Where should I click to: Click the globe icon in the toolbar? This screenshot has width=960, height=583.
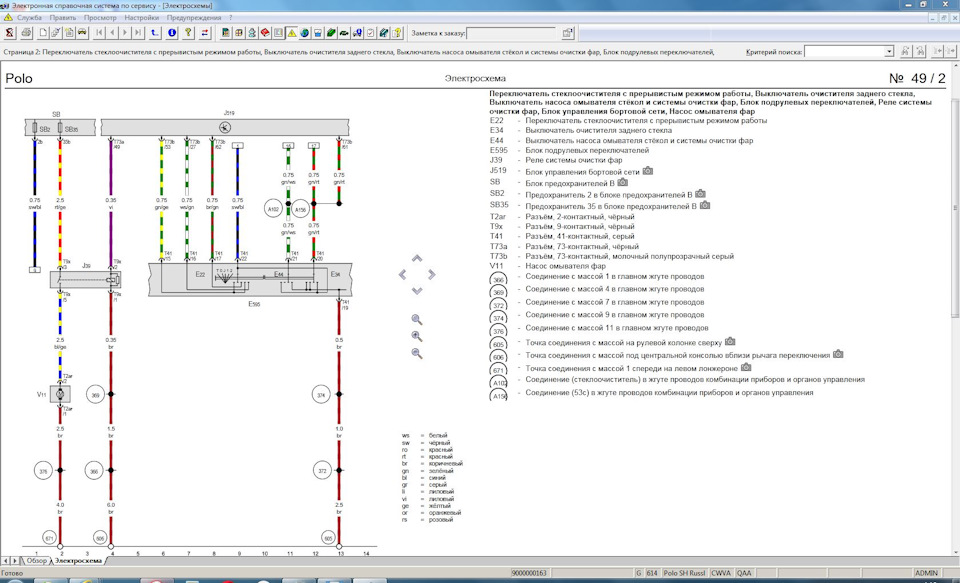click(x=304, y=33)
